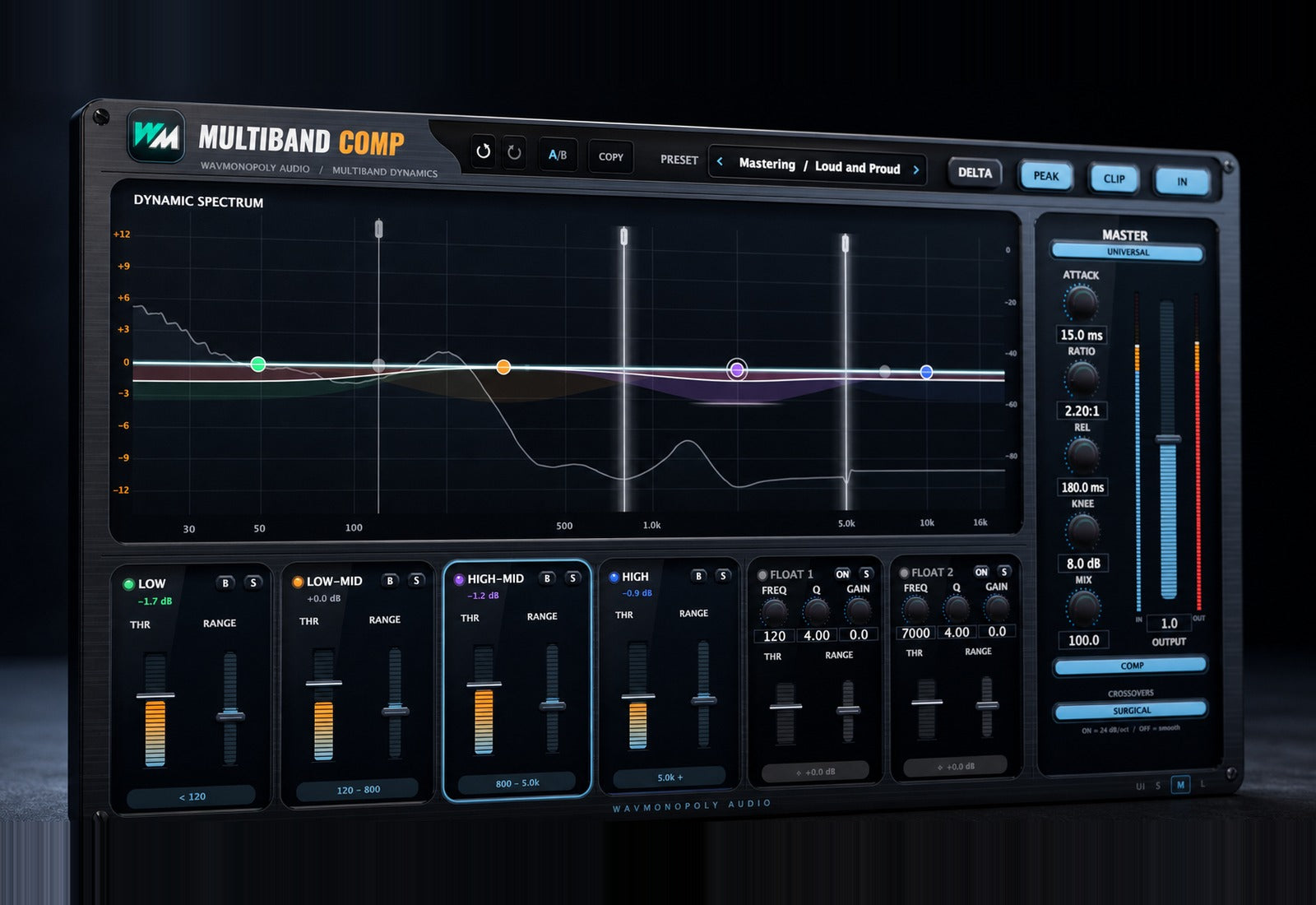The height and width of the screenshot is (905, 1316).
Task: Switch FLOAT 1 ON toggle
Action: point(842,574)
